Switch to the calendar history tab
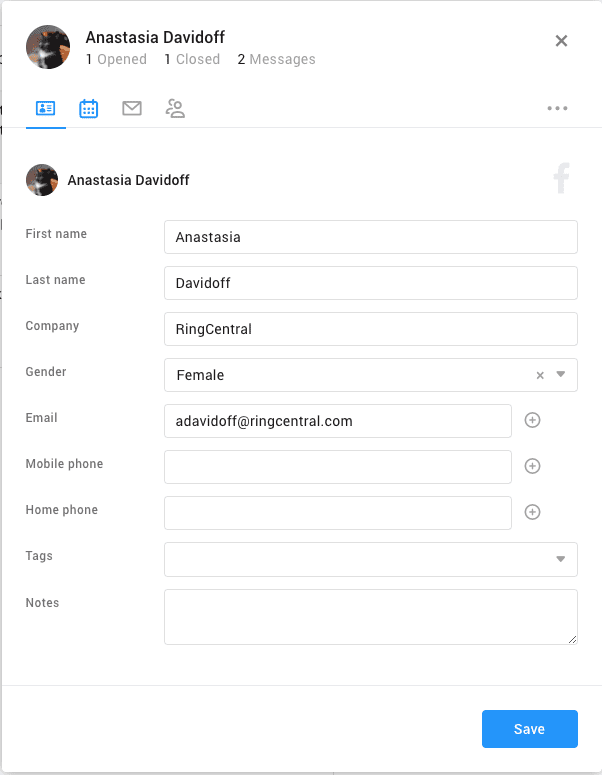Image resolution: width=602 pixels, height=775 pixels. point(89,109)
